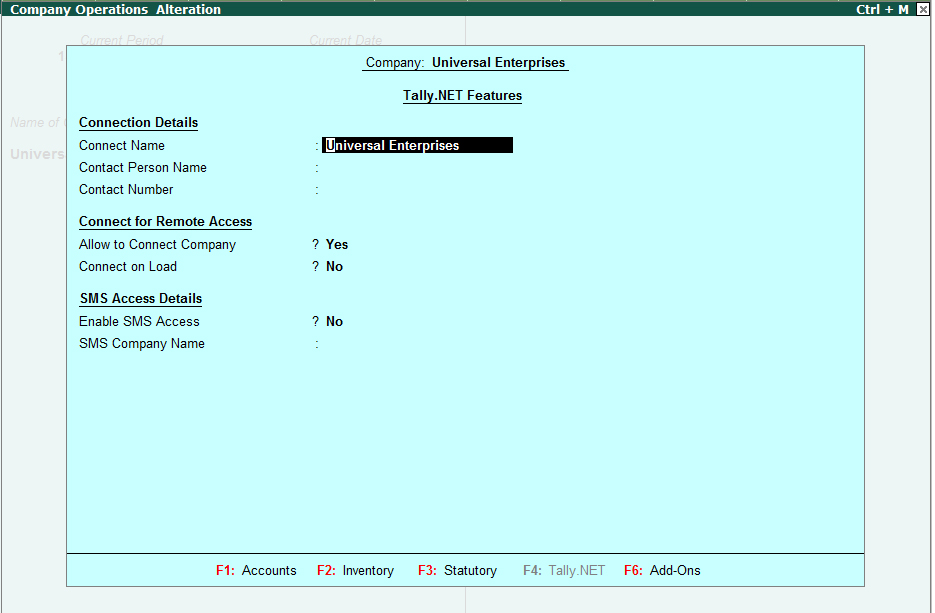This screenshot has width=935, height=613.
Task: Click the Connect Name input field
Action: 417,145
